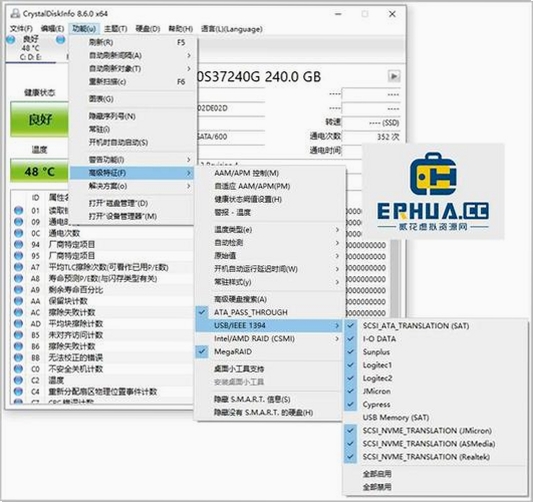This screenshot has height=502, width=533.
Task: Click the status orb for attribute A7
Action: [18, 267]
